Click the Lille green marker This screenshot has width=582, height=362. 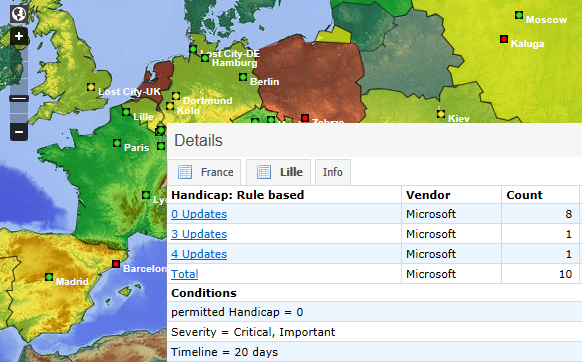(x=126, y=112)
